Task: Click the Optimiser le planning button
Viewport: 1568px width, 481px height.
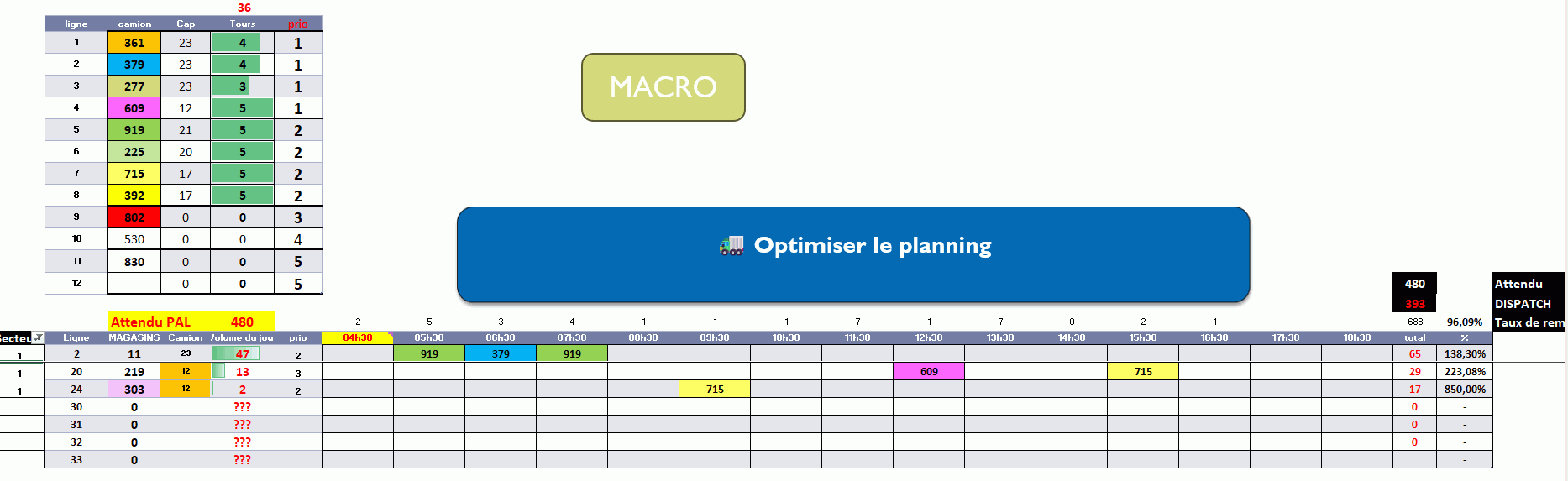Action: 853,254
